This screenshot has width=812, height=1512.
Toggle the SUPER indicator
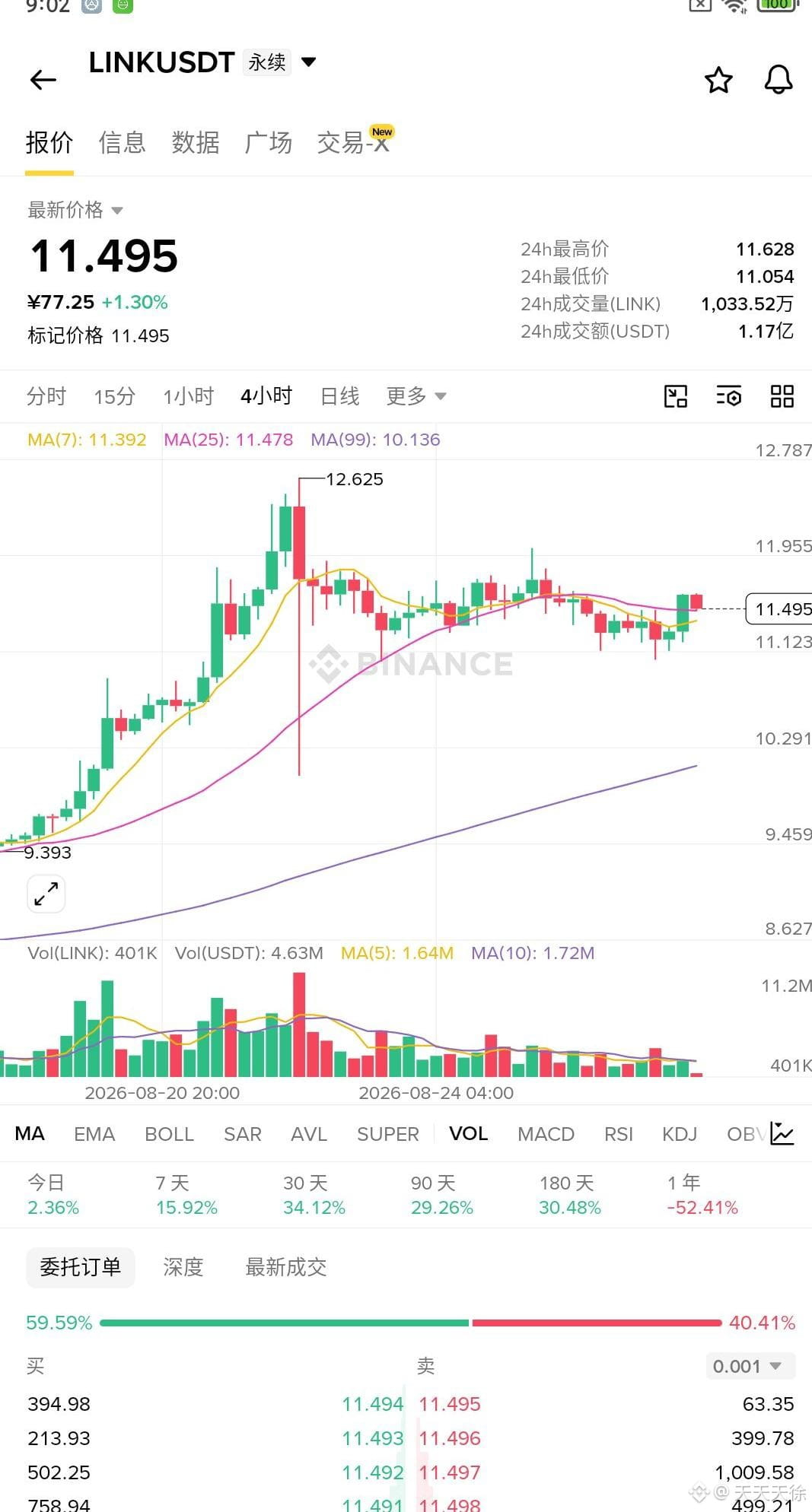(388, 1134)
